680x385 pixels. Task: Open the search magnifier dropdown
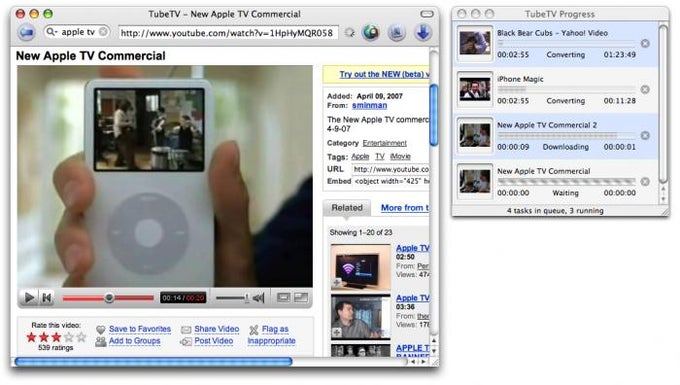click(x=52, y=32)
